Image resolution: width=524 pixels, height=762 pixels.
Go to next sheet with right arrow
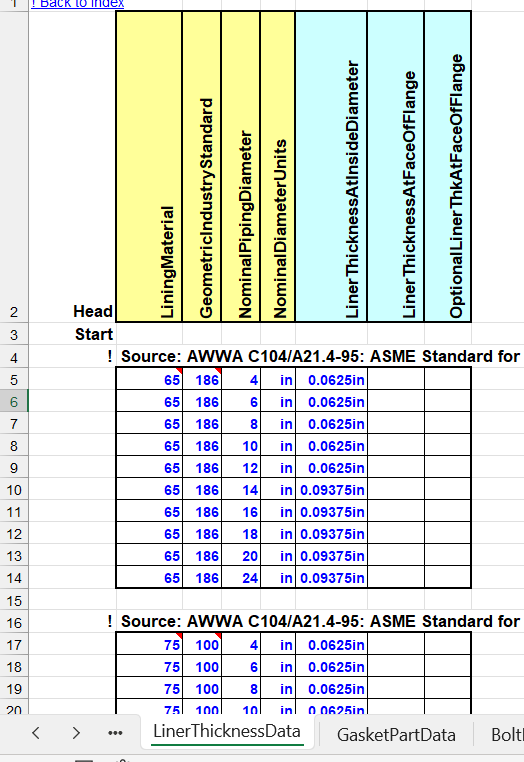76,733
